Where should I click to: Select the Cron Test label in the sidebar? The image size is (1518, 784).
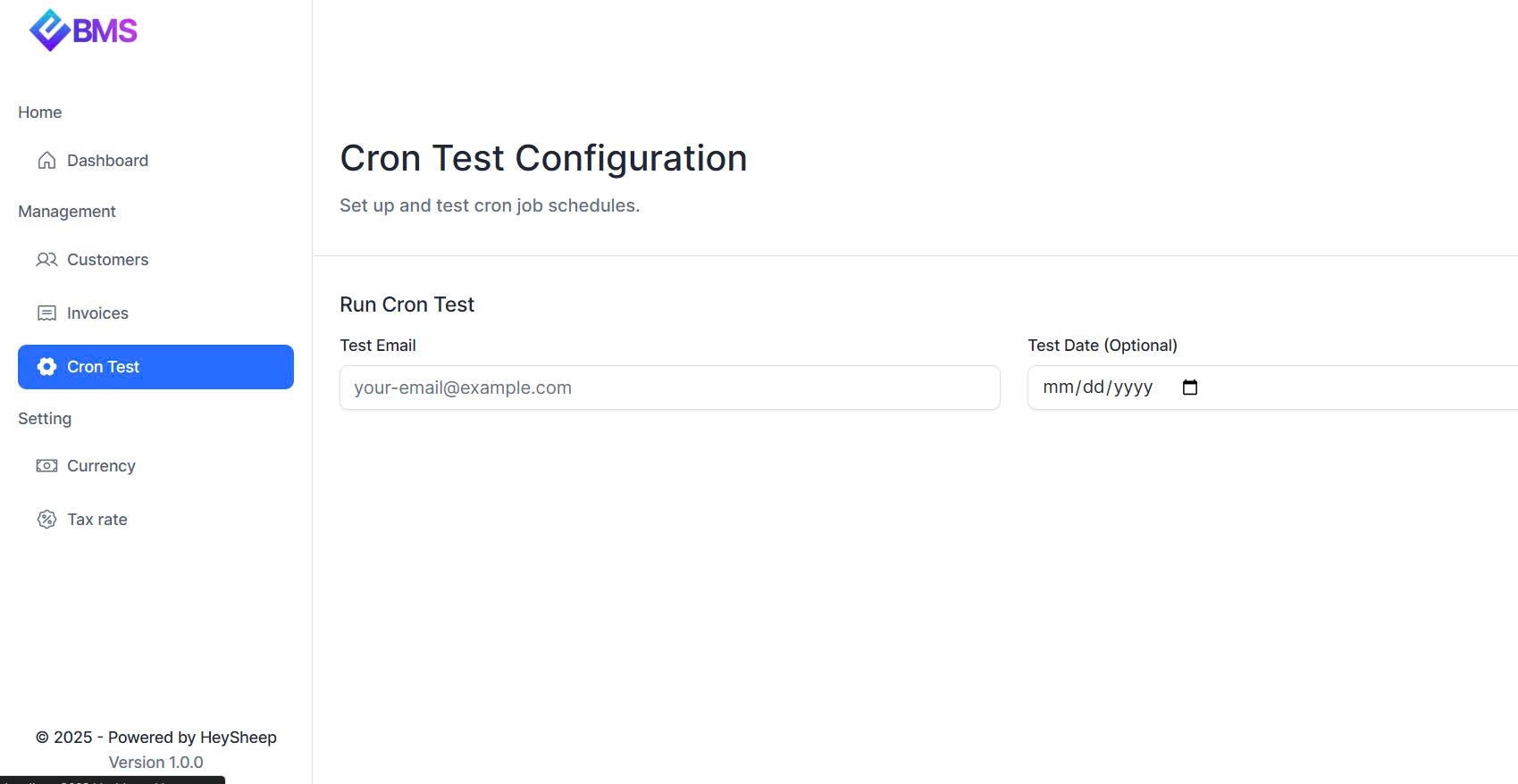[x=103, y=367]
